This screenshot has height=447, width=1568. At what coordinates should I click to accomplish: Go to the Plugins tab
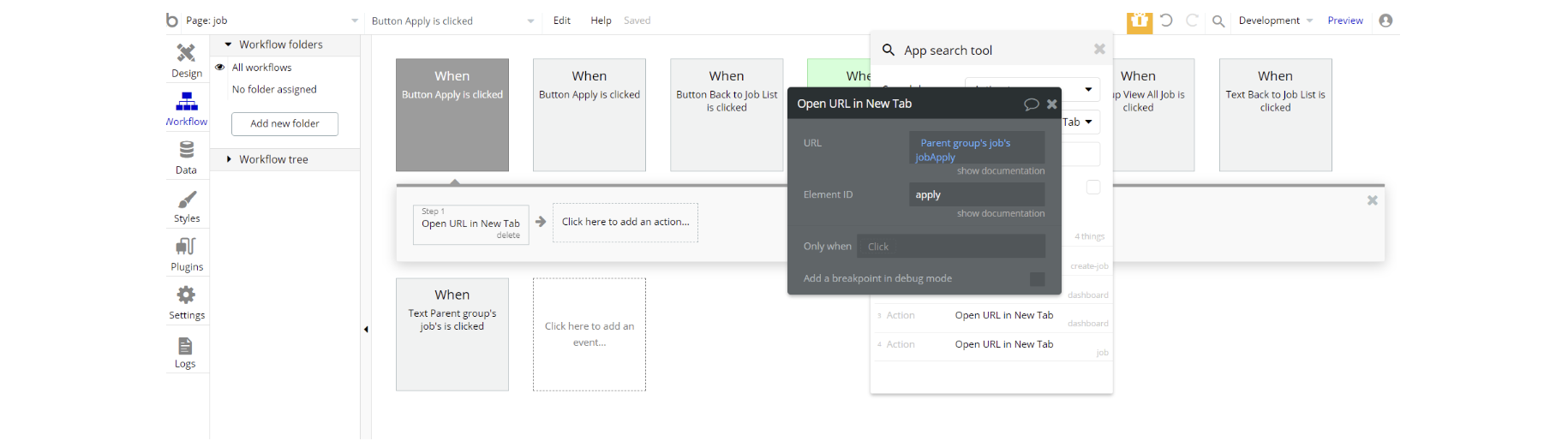[x=186, y=253]
